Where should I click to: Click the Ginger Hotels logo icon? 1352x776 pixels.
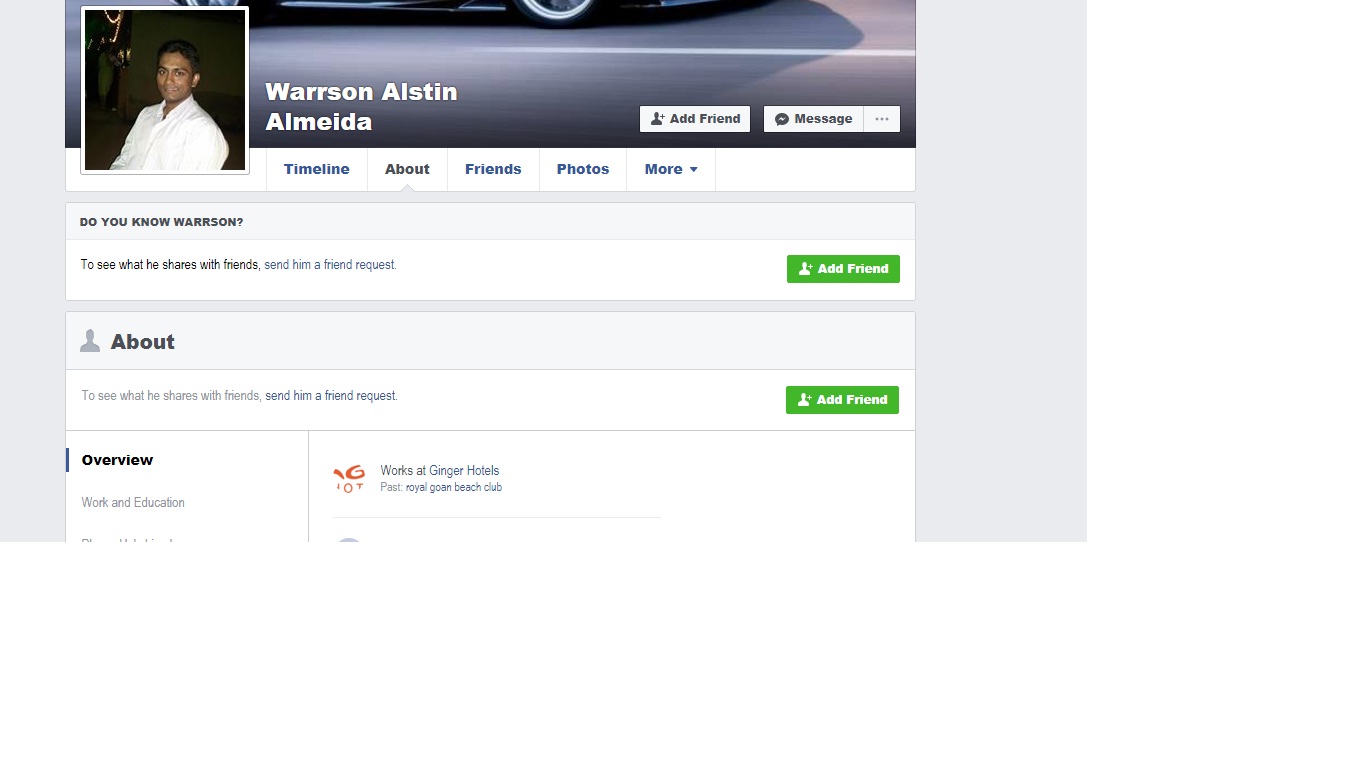[349, 479]
